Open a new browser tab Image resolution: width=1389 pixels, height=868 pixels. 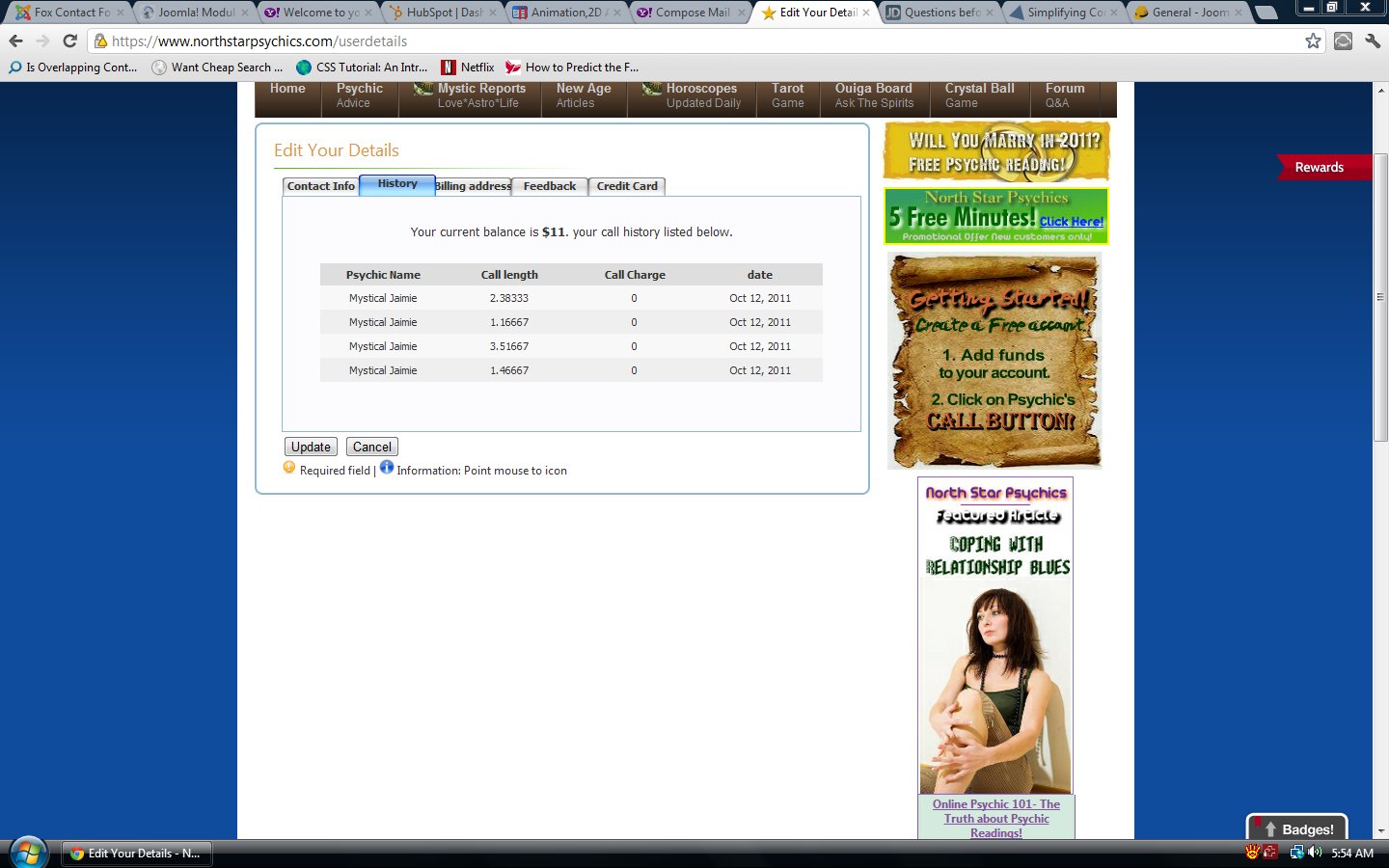1266,13
